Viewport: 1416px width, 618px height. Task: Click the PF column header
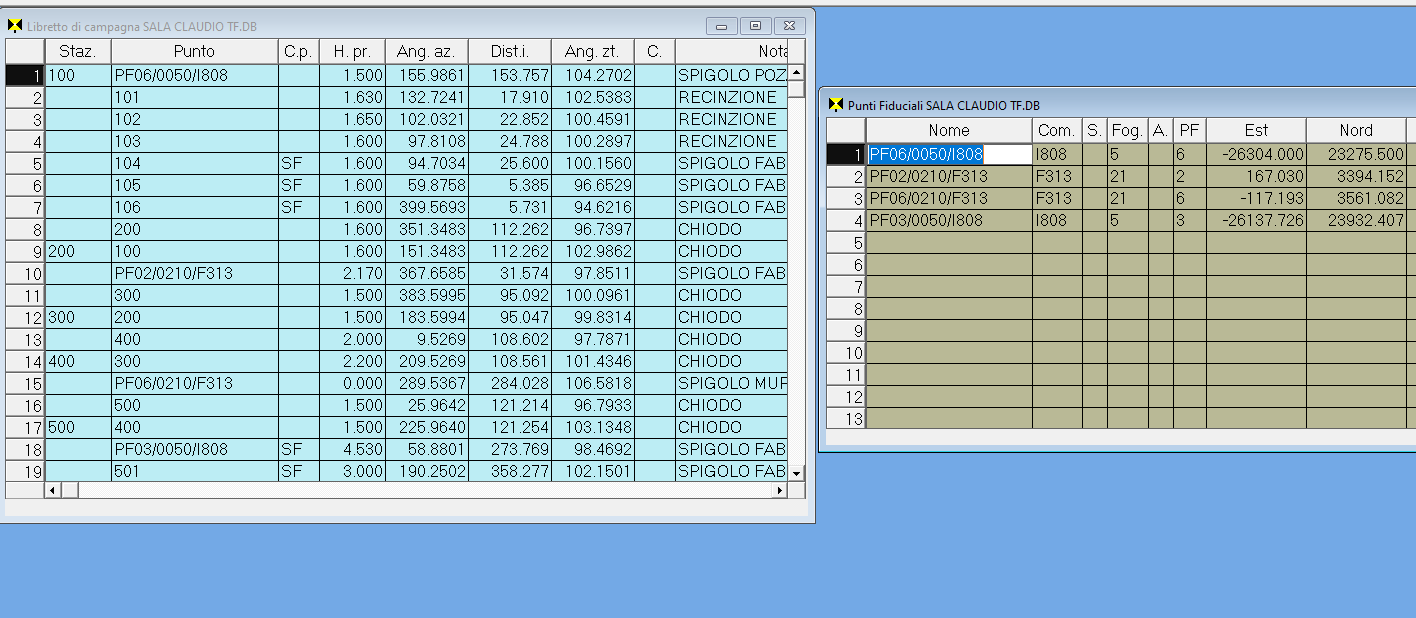tap(1189, 130)
